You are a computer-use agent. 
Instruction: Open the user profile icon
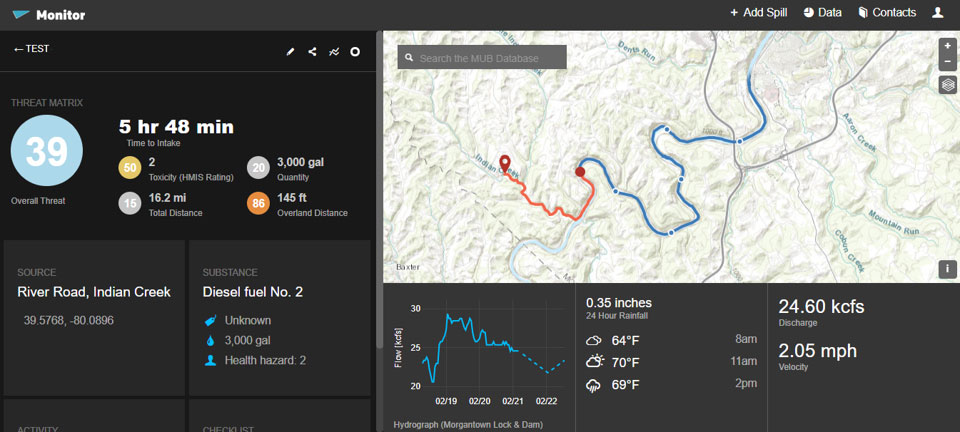tap(937, 13)
